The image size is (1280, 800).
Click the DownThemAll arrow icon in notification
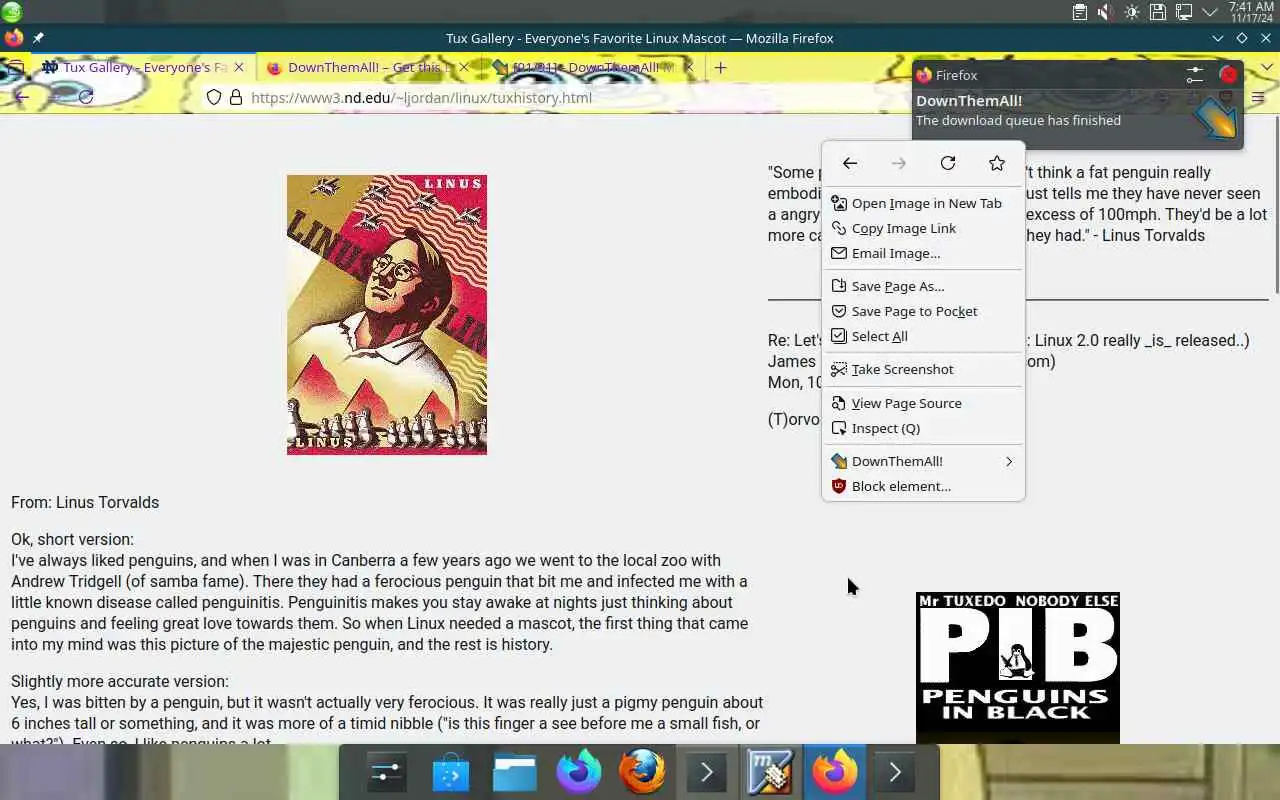click(1216, 118)
